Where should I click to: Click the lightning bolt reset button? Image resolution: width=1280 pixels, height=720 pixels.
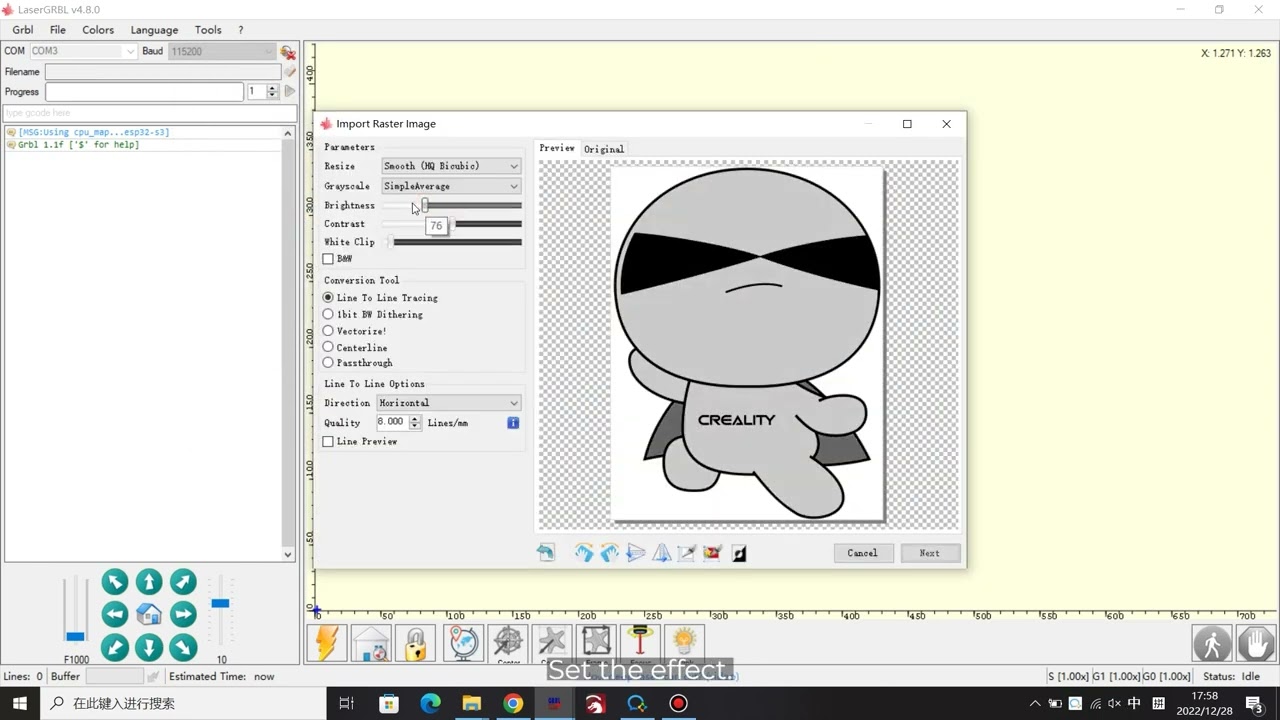tap(327, 643)
